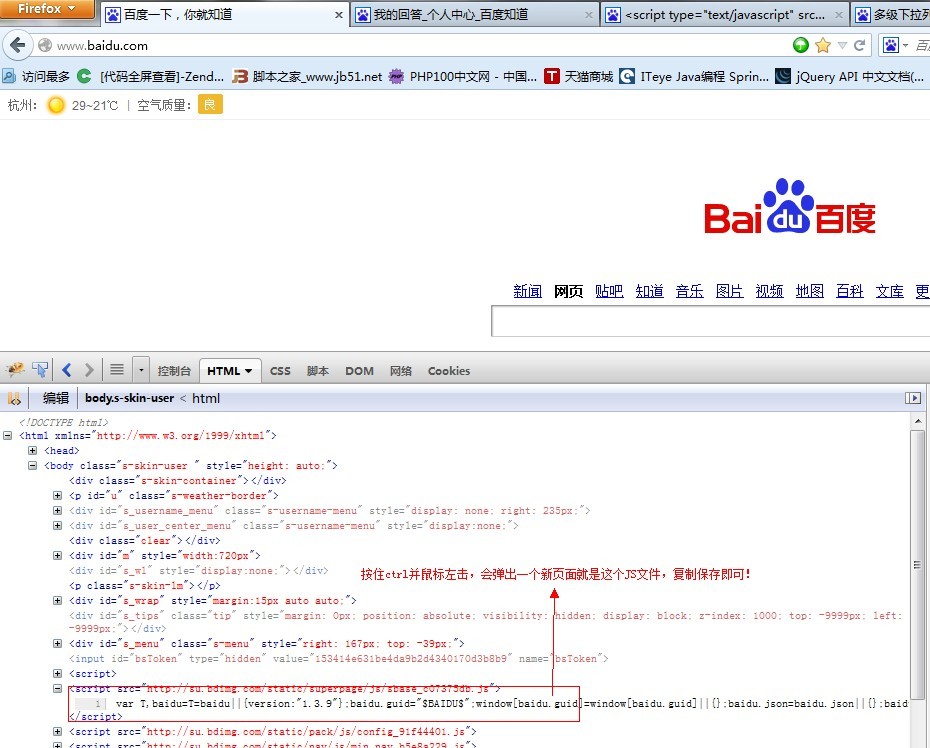Bookmark the page with the star icon
The width and height of the screenshot is (930, 748).
(823, 45)
